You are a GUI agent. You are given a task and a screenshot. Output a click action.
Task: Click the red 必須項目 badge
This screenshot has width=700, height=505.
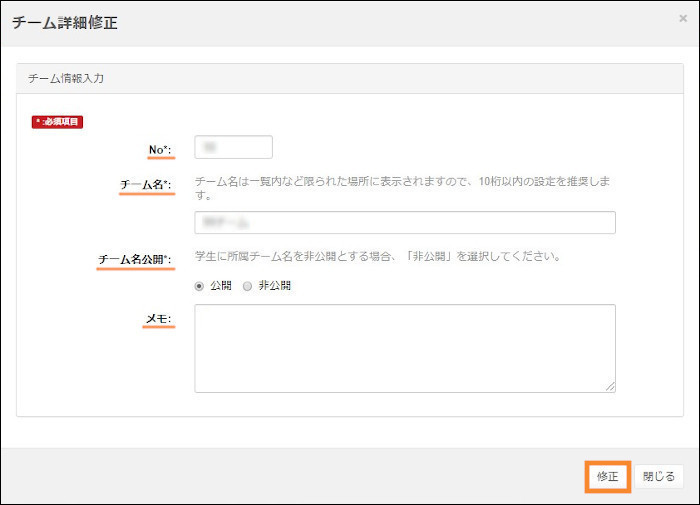[x=57, y=122]
